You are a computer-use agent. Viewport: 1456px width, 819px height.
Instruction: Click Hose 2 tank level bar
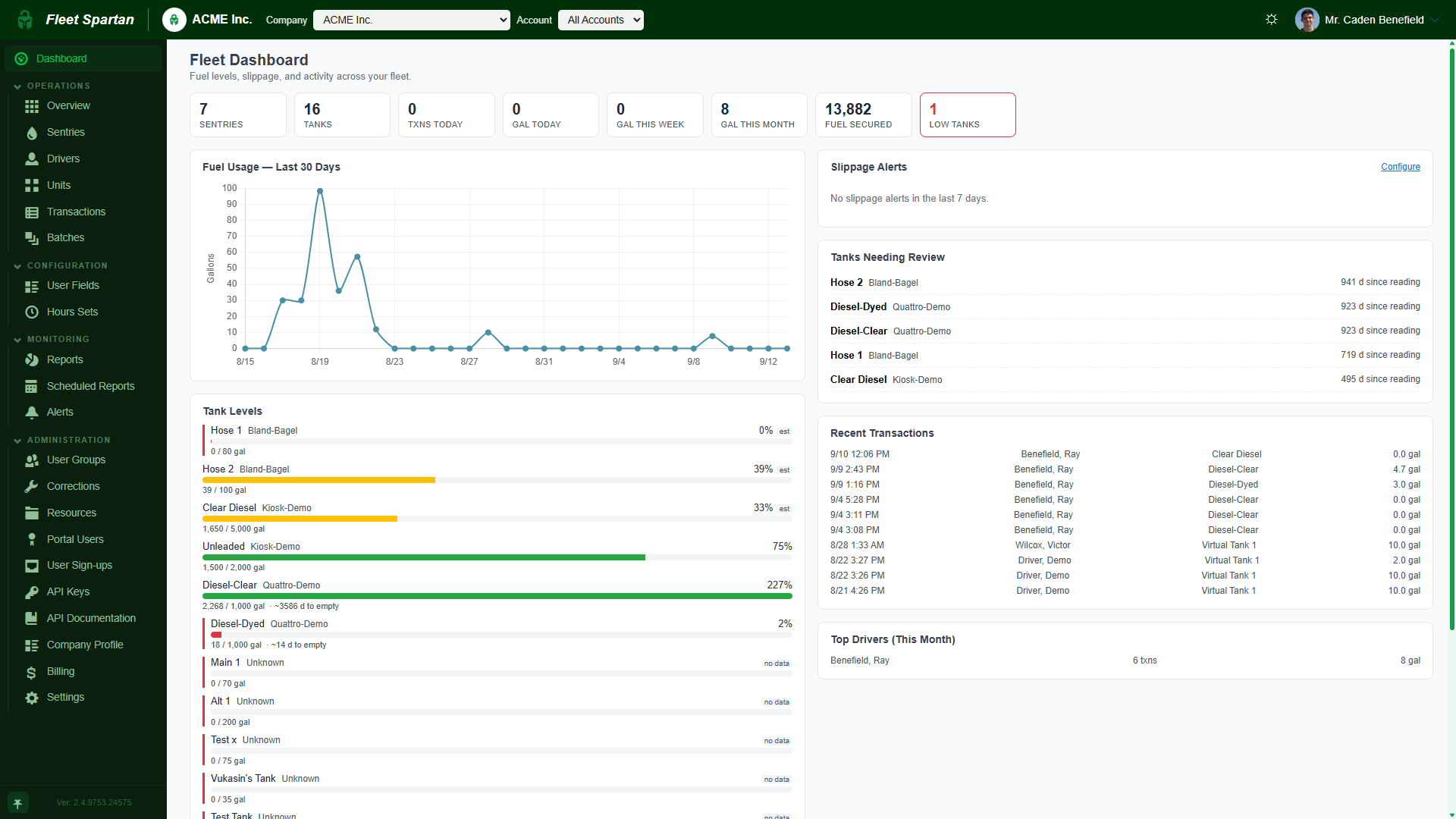pos(497,480)
